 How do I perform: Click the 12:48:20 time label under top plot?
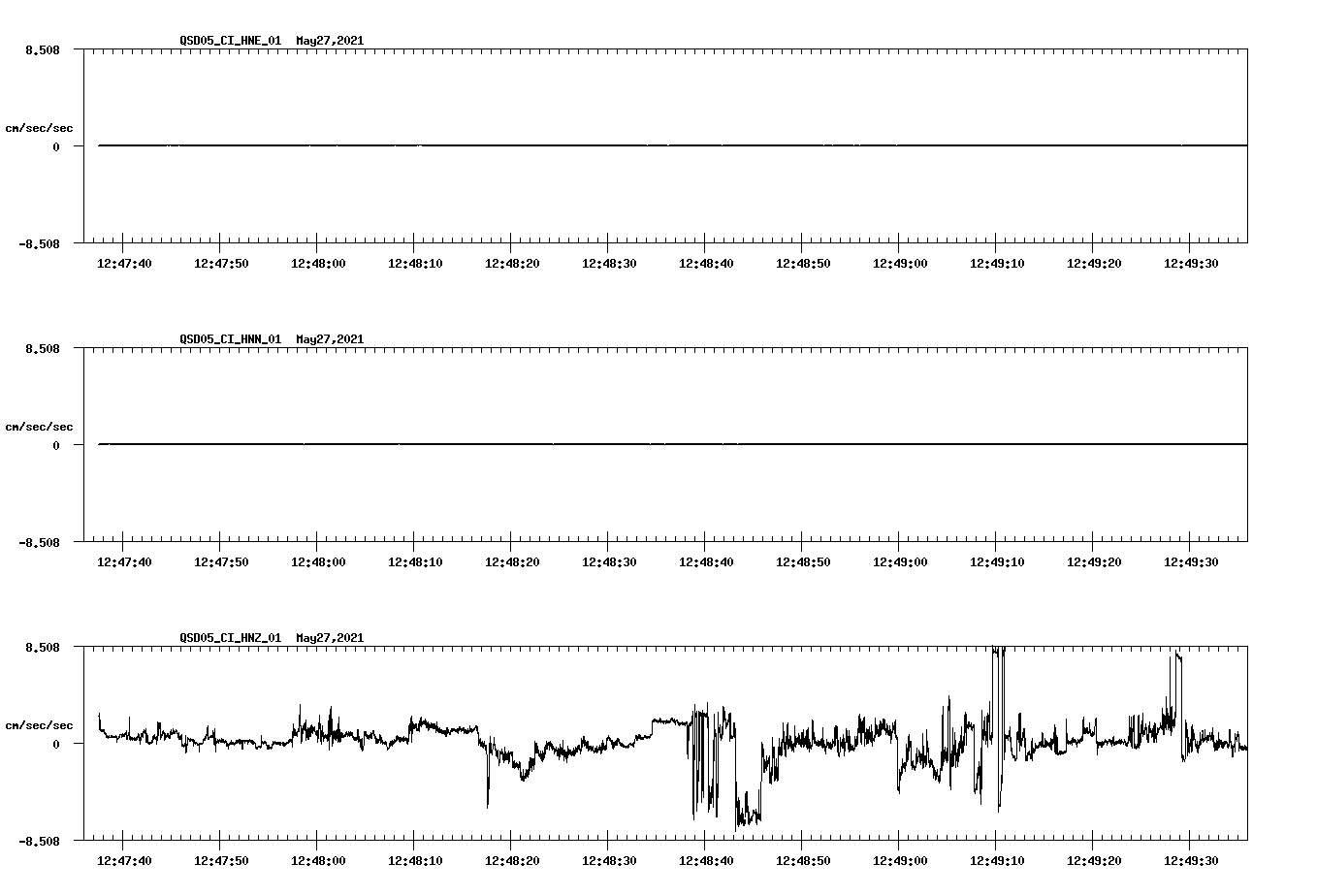[514, 262]
